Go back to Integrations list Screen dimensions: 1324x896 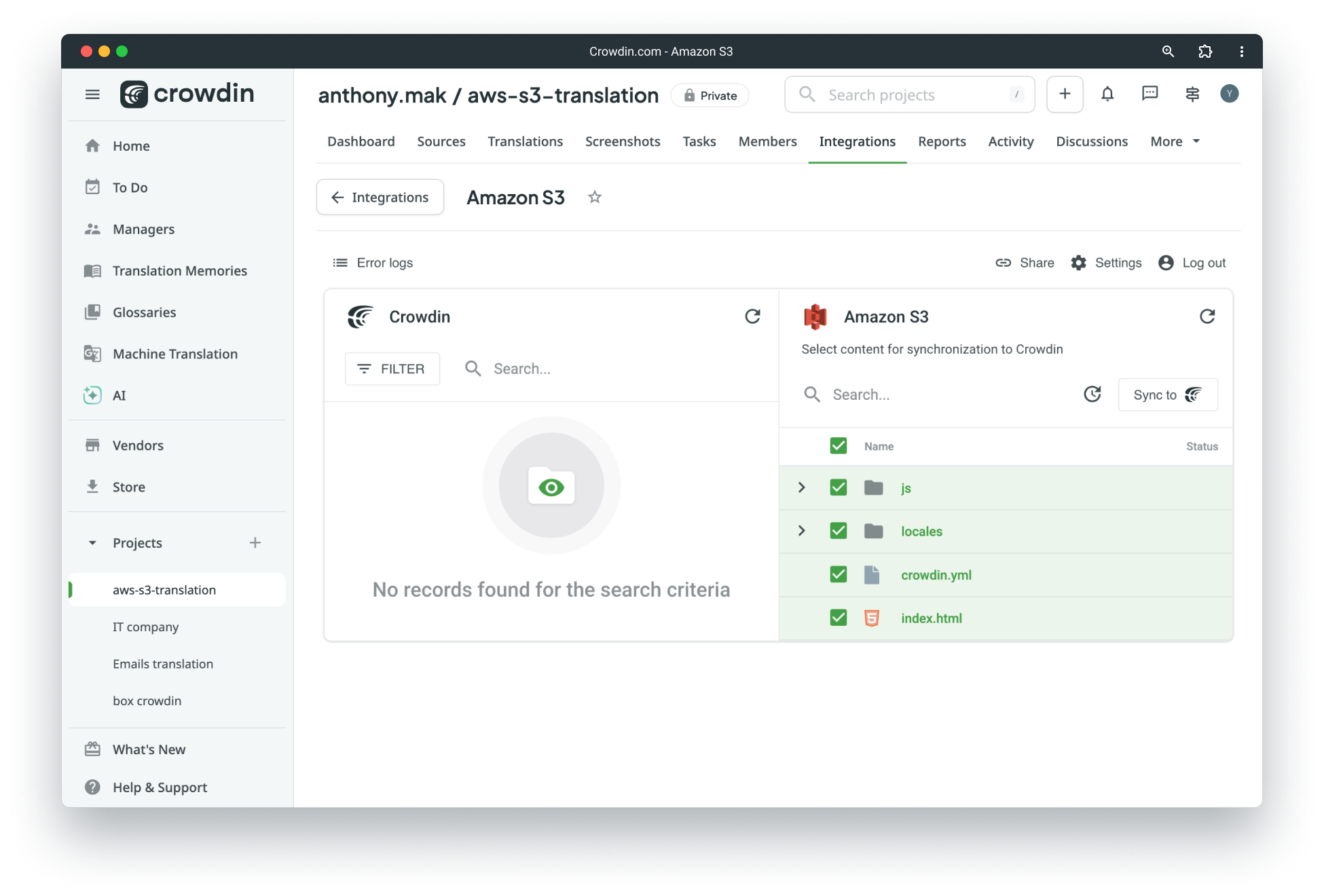coord(380,198)
